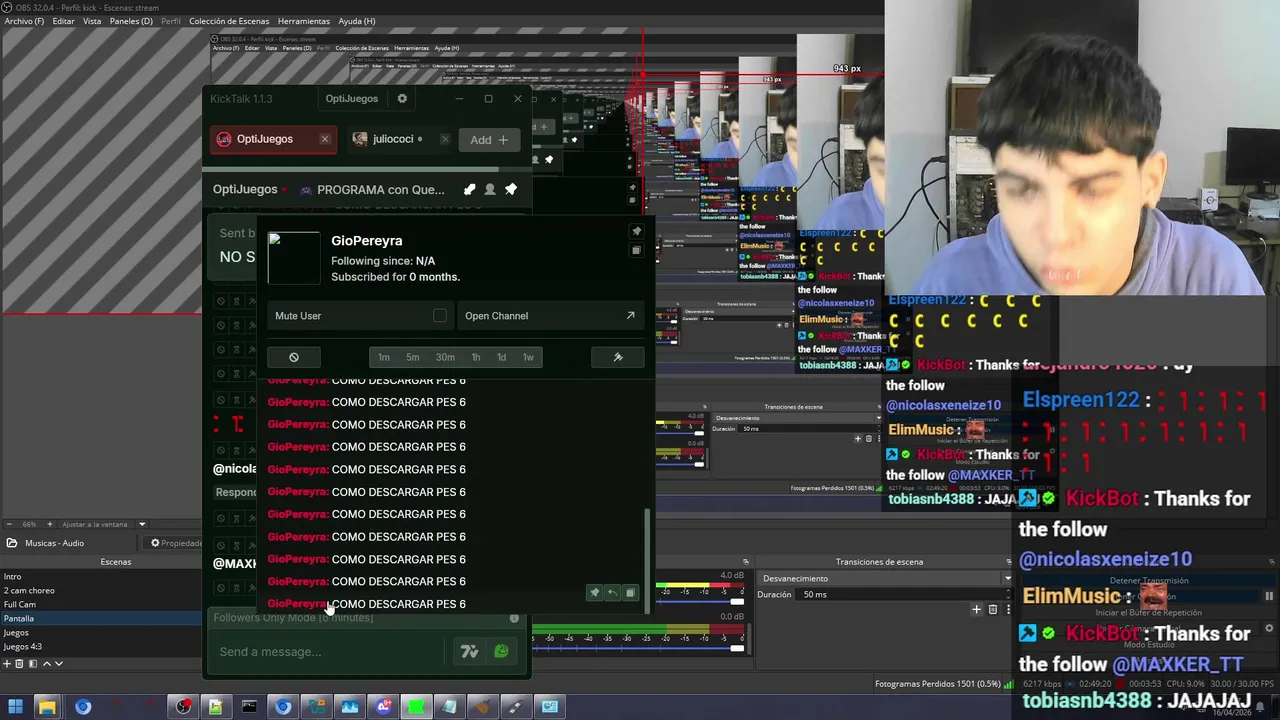This screenshot has height=720, width=1280.
Task: Delete scene transition with trash icon
Action: (993, 609)
